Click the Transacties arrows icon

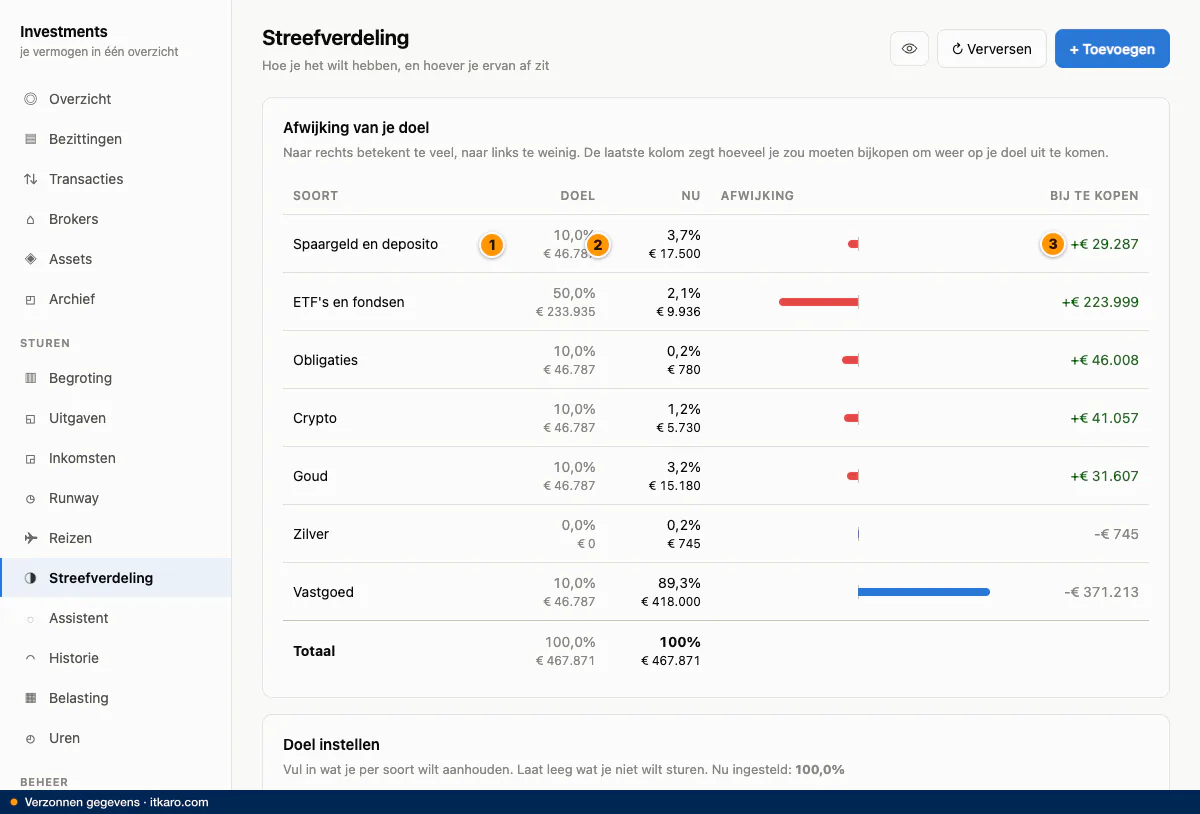tap(30, 179)
